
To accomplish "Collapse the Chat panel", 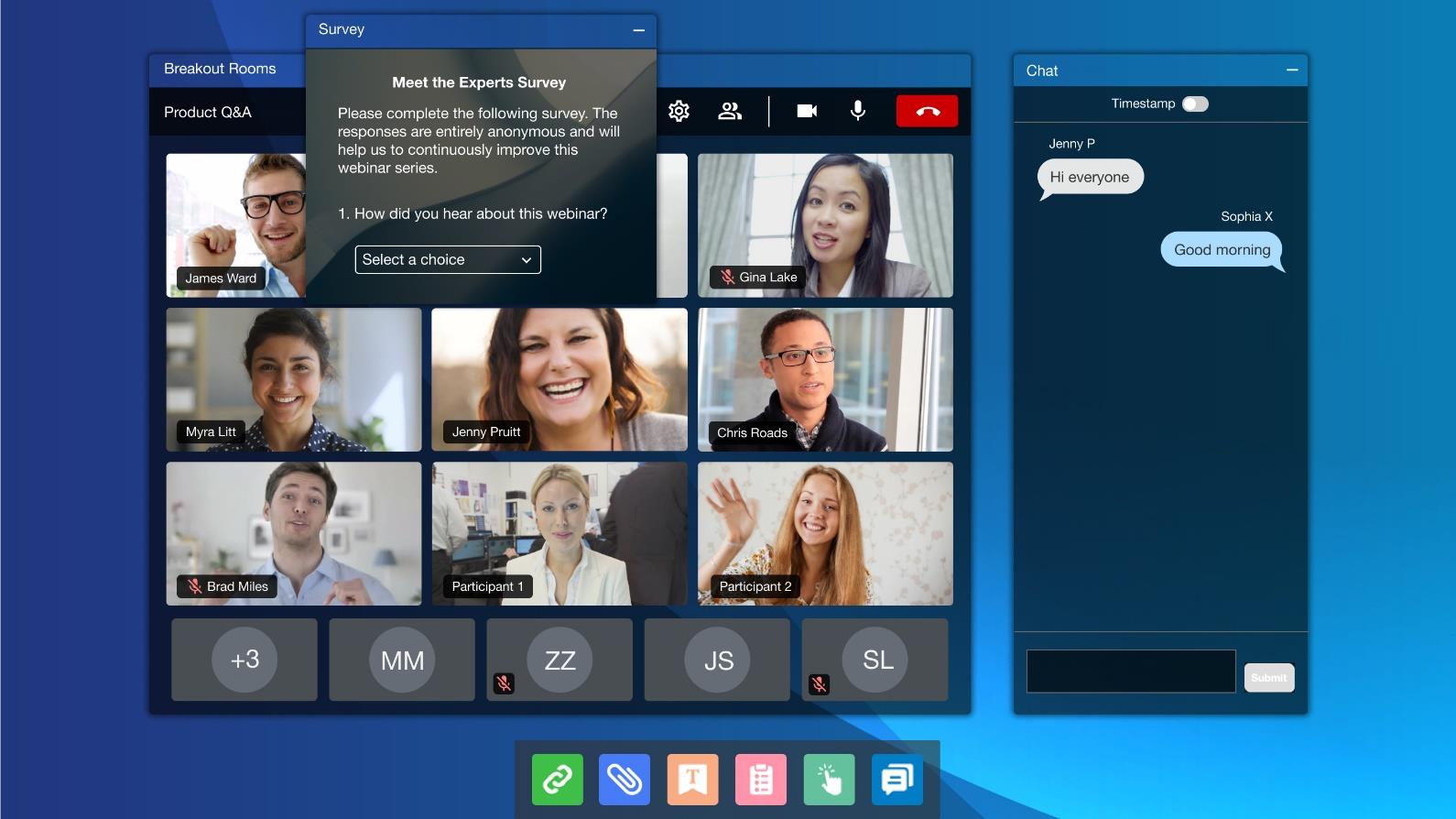I will coord(1292,71).
